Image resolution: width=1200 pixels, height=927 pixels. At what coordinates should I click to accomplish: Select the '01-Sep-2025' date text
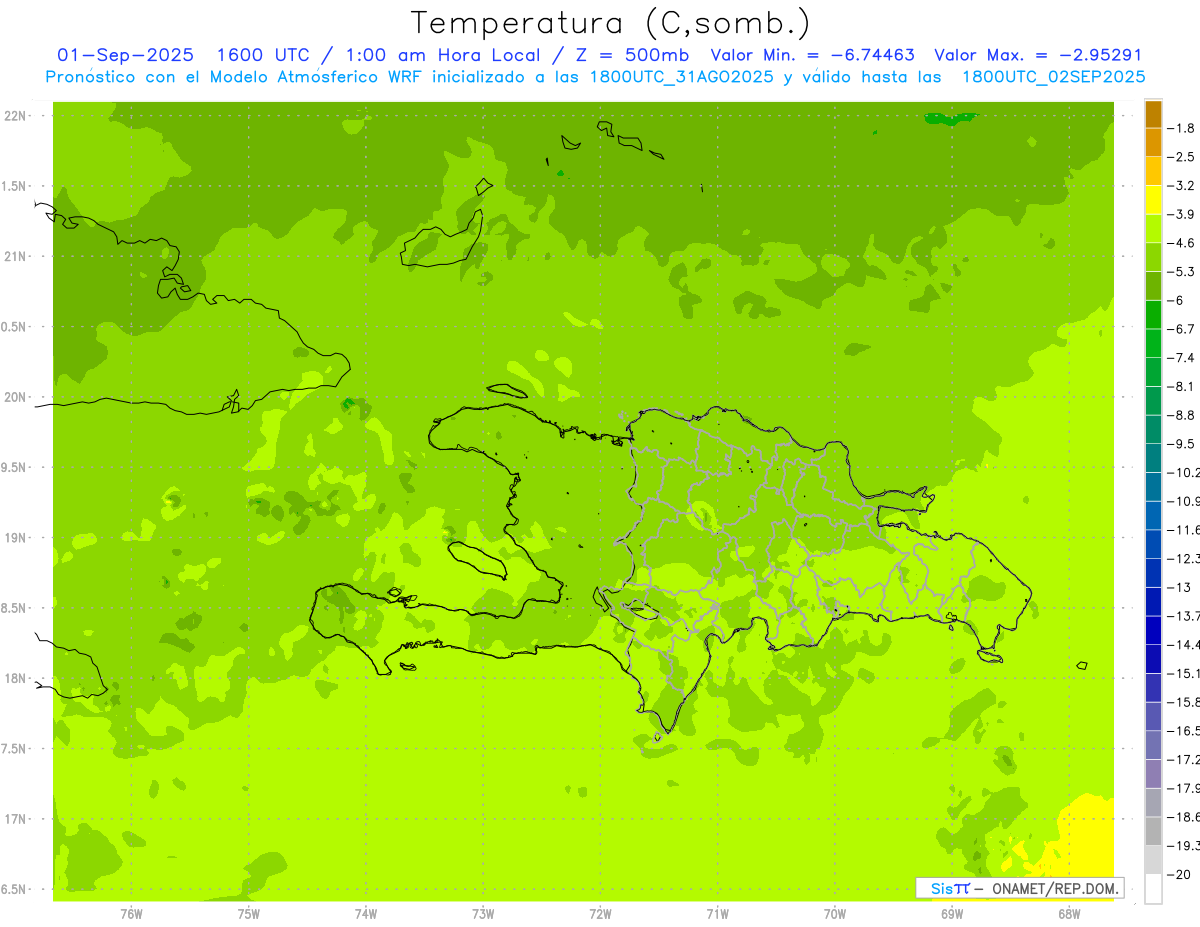pos(126,55)
